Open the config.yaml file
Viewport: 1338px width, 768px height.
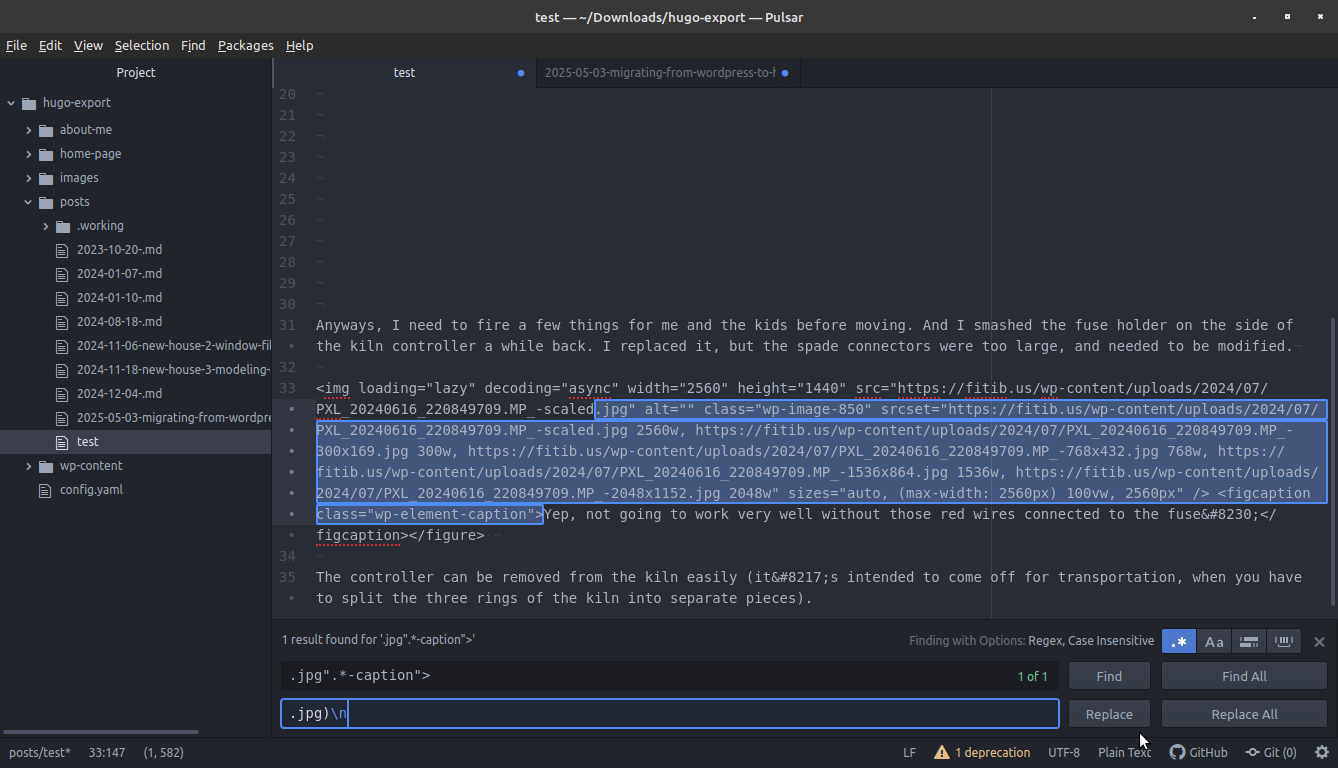pyautogui.click(x=91, y=490)
